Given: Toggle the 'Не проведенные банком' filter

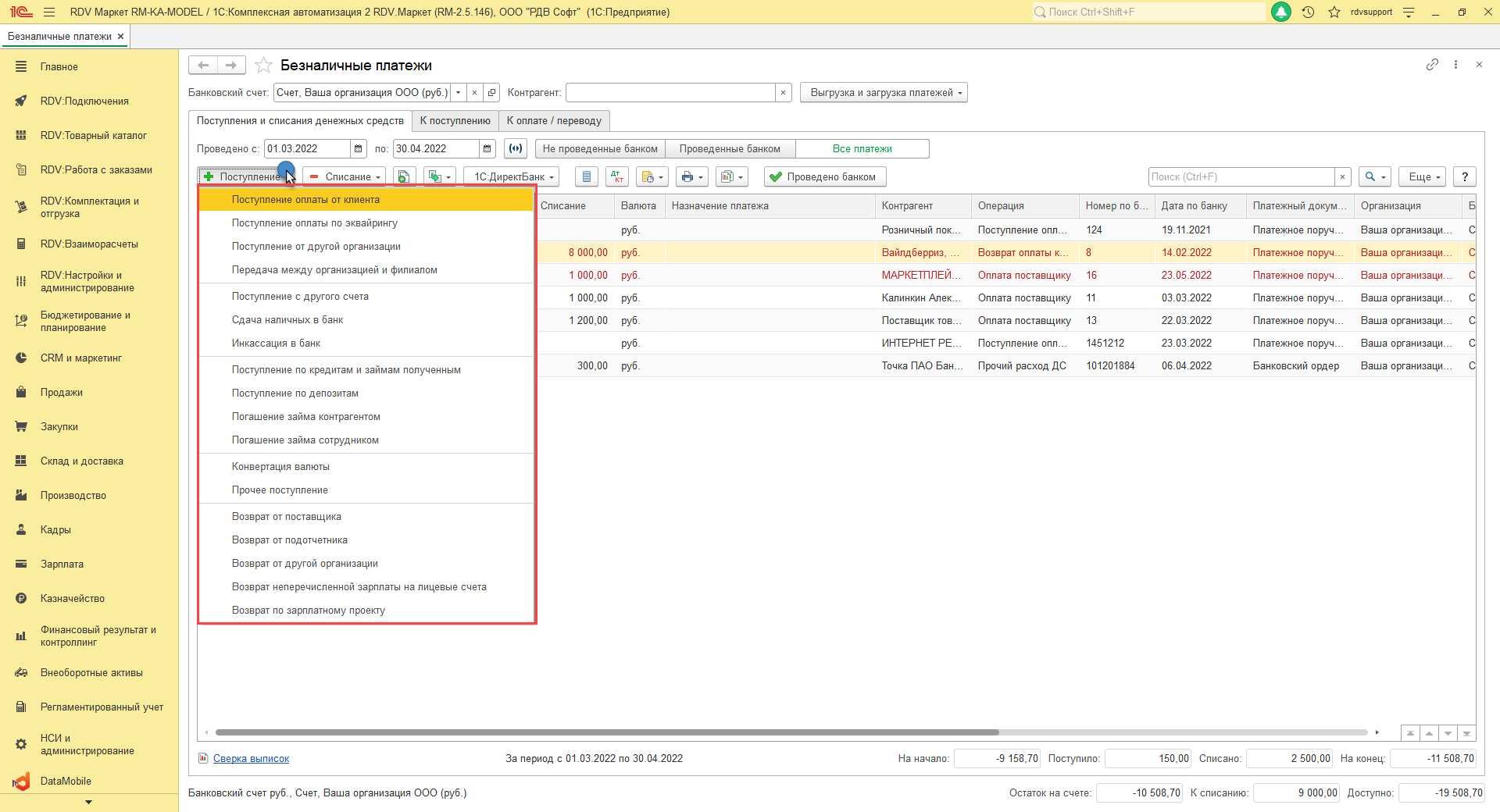Looking at the screenshot, I should [599, 149].
